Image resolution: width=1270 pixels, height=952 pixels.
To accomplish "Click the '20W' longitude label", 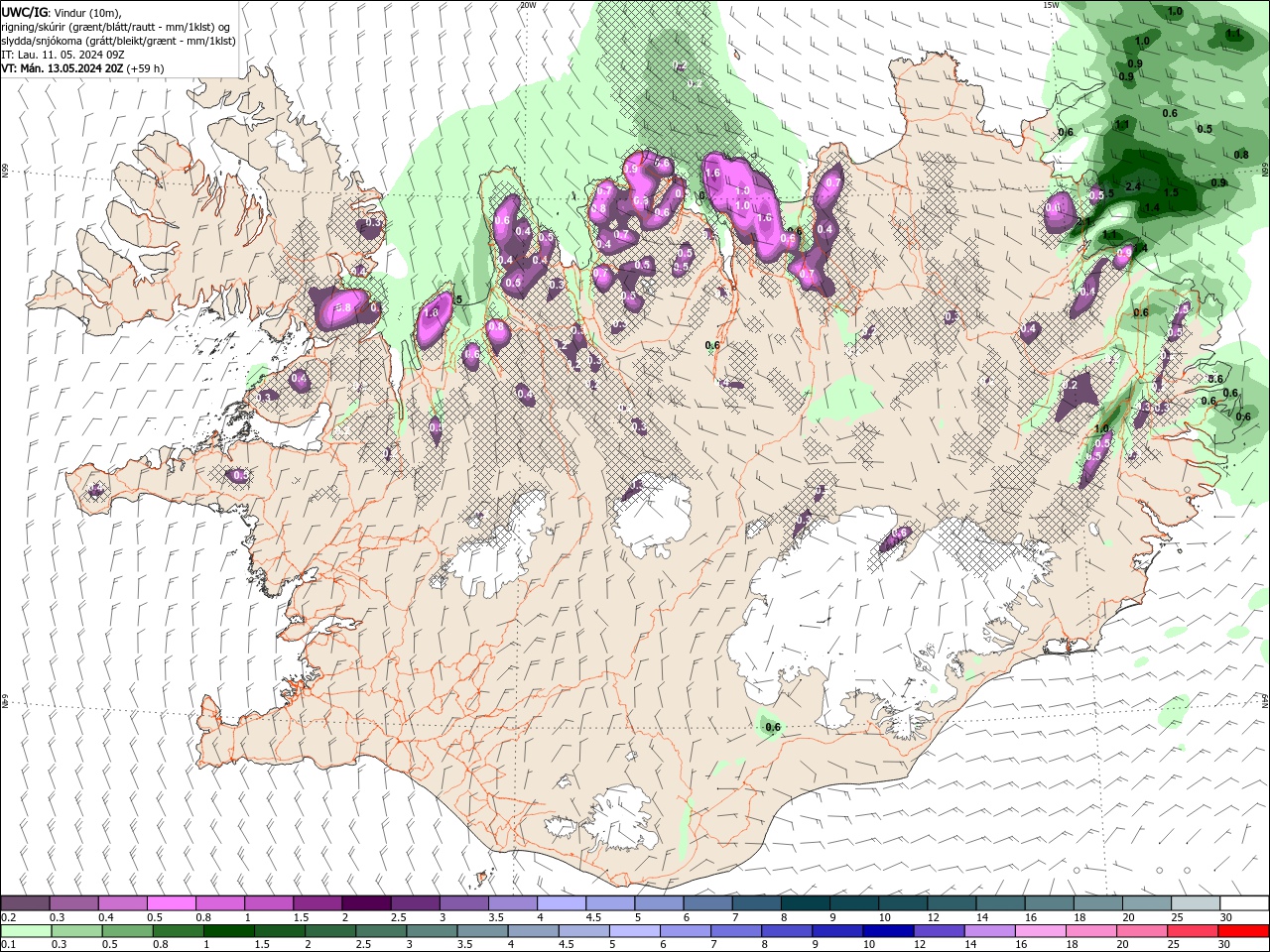I will click(528, 5).
